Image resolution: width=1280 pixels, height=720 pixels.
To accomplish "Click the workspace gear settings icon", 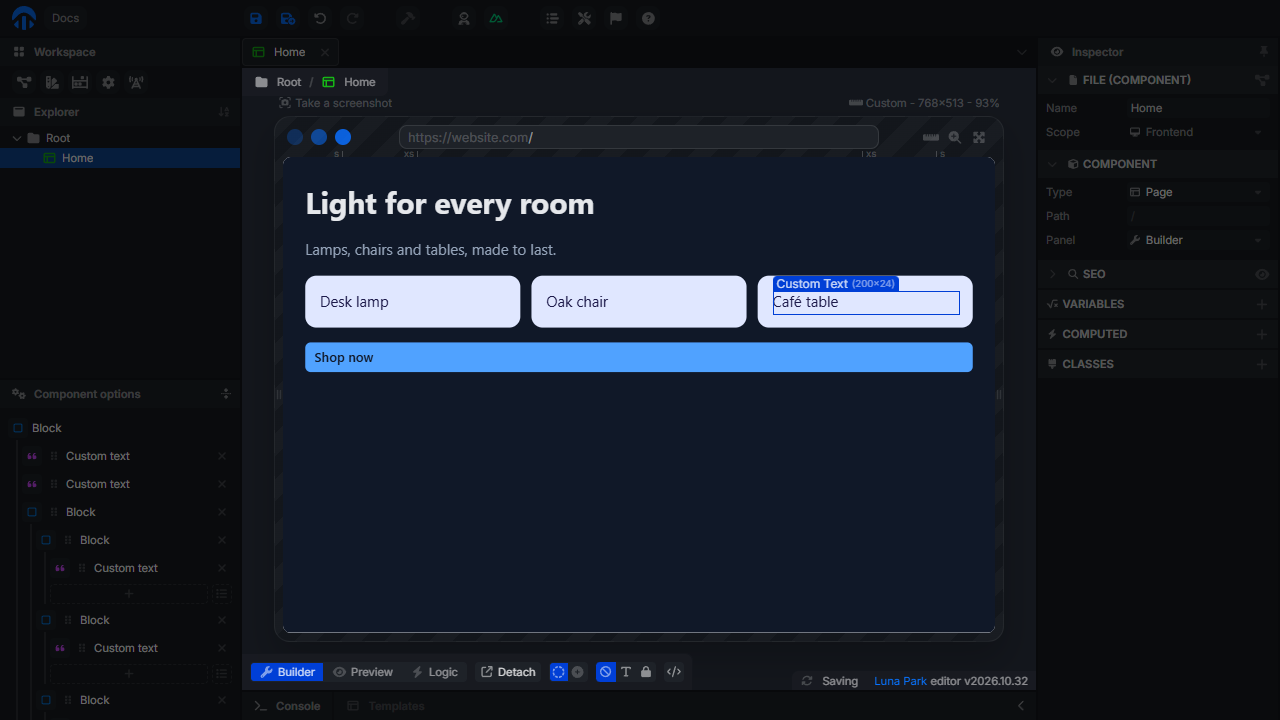I will pyautogui.click(x=108, y=82).
